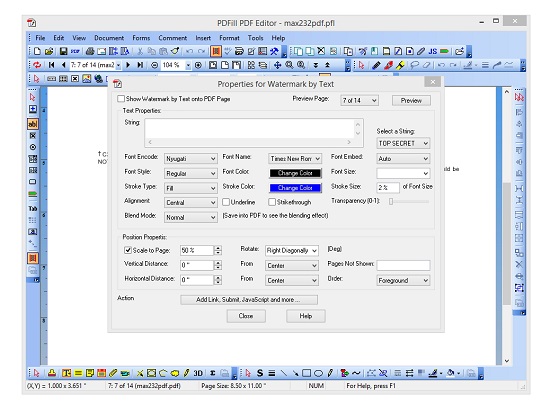Select the text field 'abl' tool
This screenshot has width=550, height=414.
[33, 124]
